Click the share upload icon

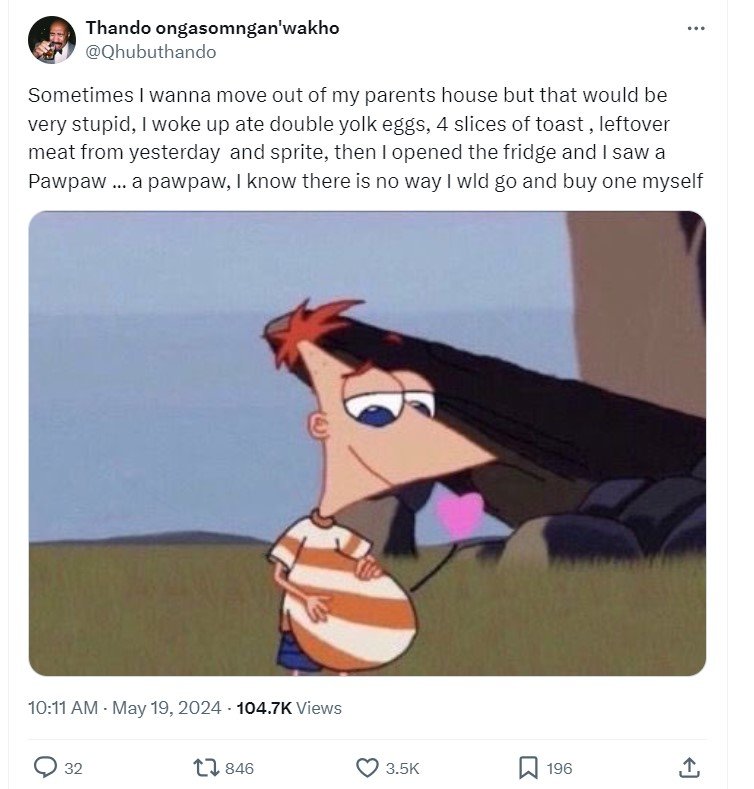pyautogui.click(x=688, y=767)
